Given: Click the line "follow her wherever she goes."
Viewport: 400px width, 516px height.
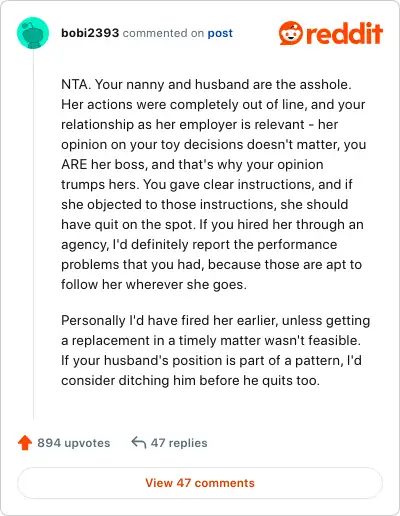Looking at the screenshot, I should pos(154,284).
